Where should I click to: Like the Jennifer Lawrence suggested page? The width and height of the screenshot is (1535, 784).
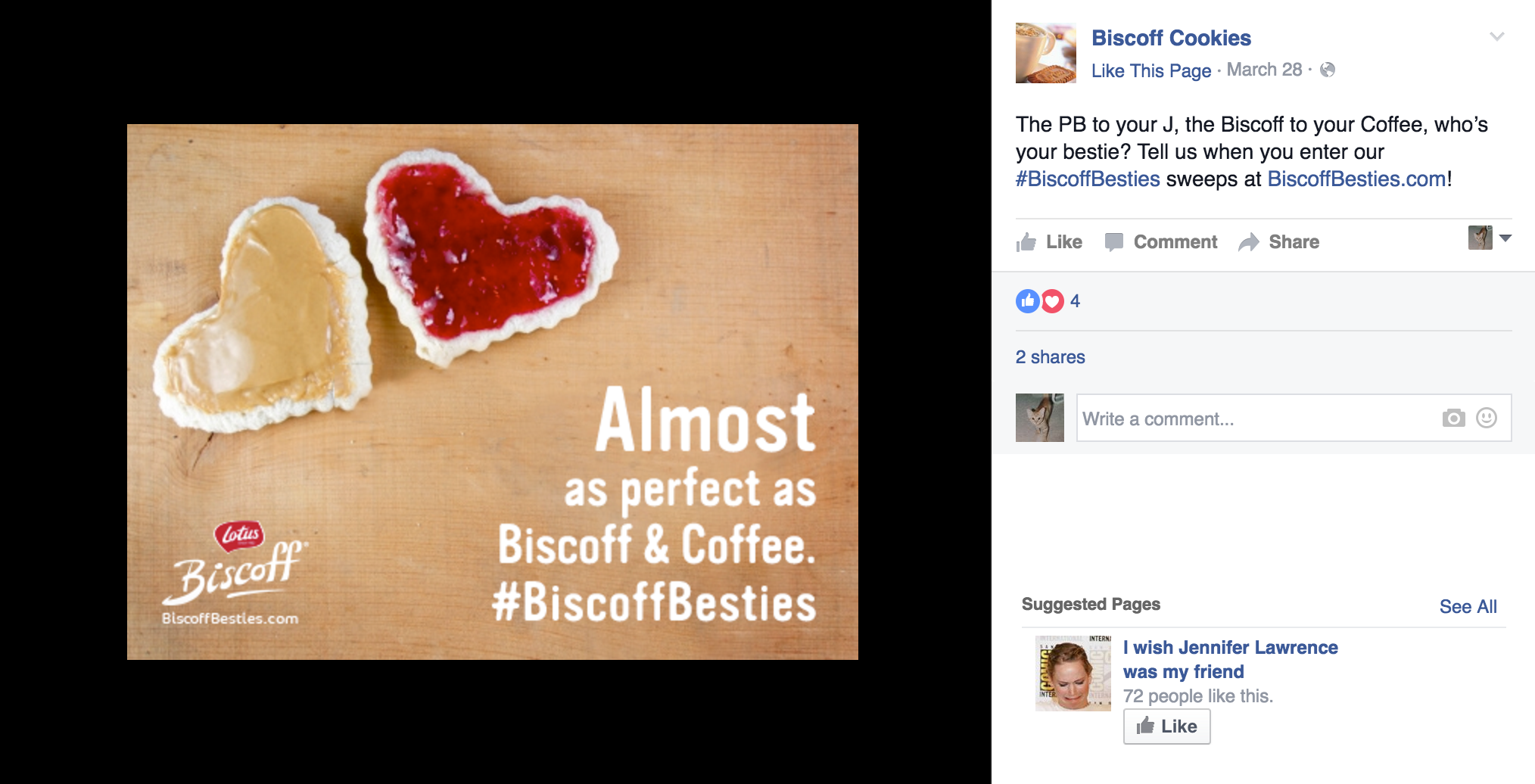[1166, 726]
